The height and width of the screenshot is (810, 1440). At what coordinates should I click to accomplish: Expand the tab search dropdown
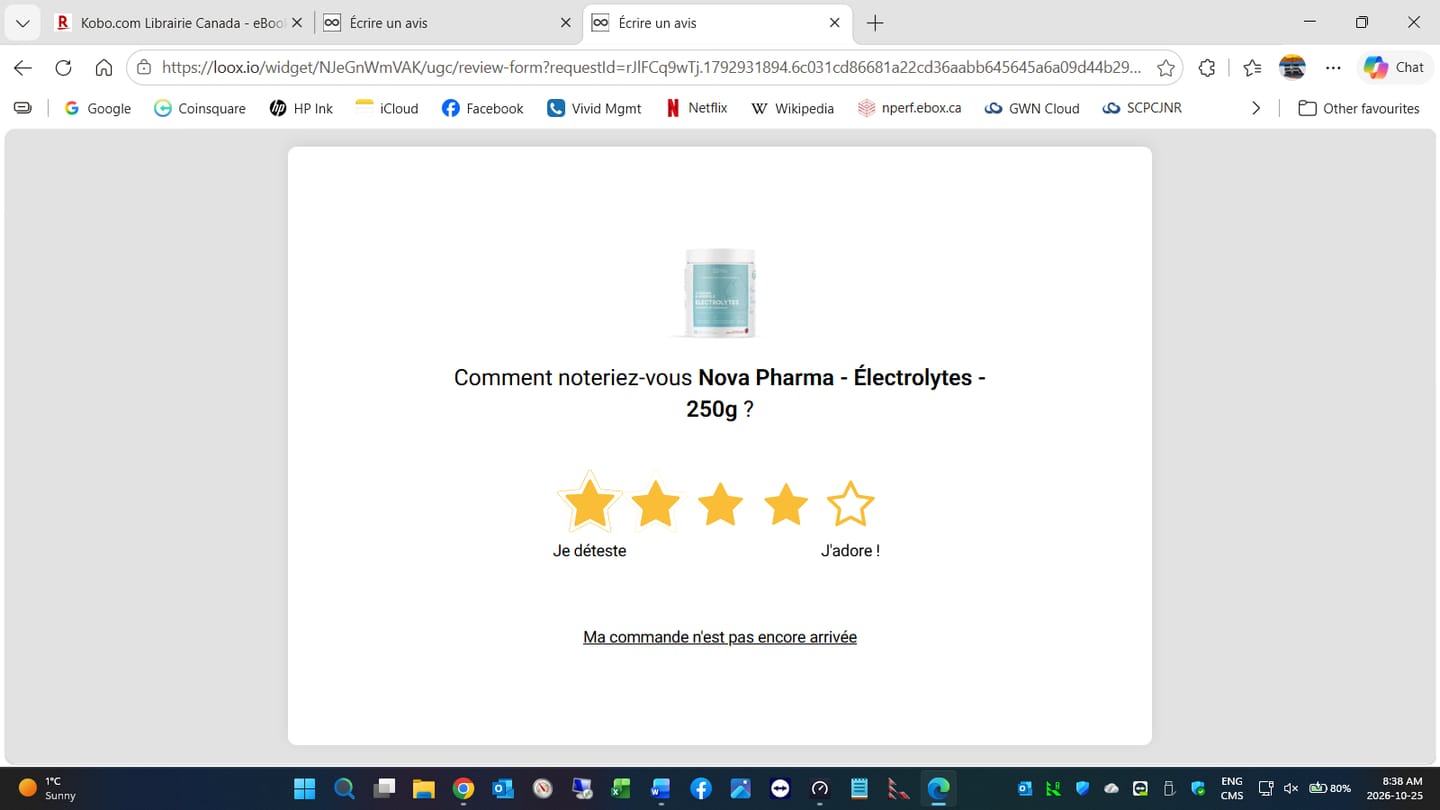(x=22, y=23)
